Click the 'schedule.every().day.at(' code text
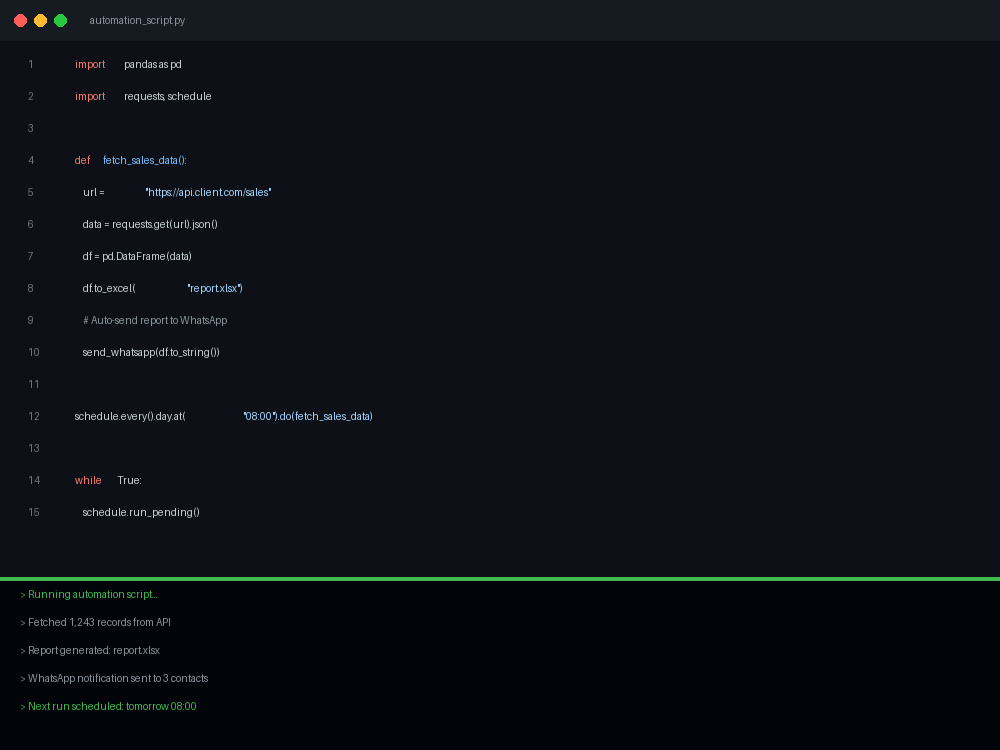Viewport: 1000px width, 750px height. pyautogui.click(x=130, y=416)
